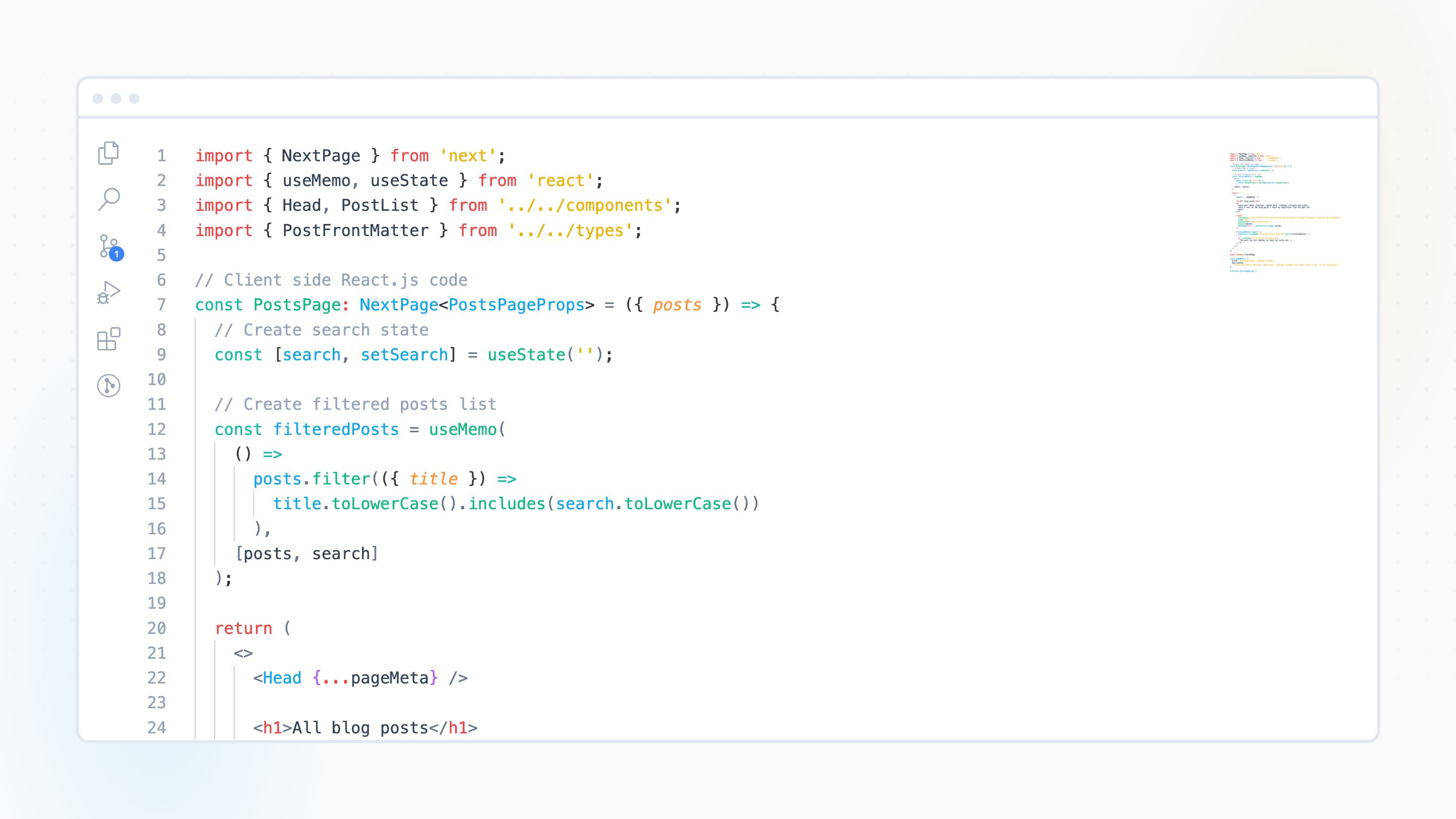This screenshot has height=819, width=1456.
Task: Open the Extensions blocks icon
Action: (x=109, y=339)
